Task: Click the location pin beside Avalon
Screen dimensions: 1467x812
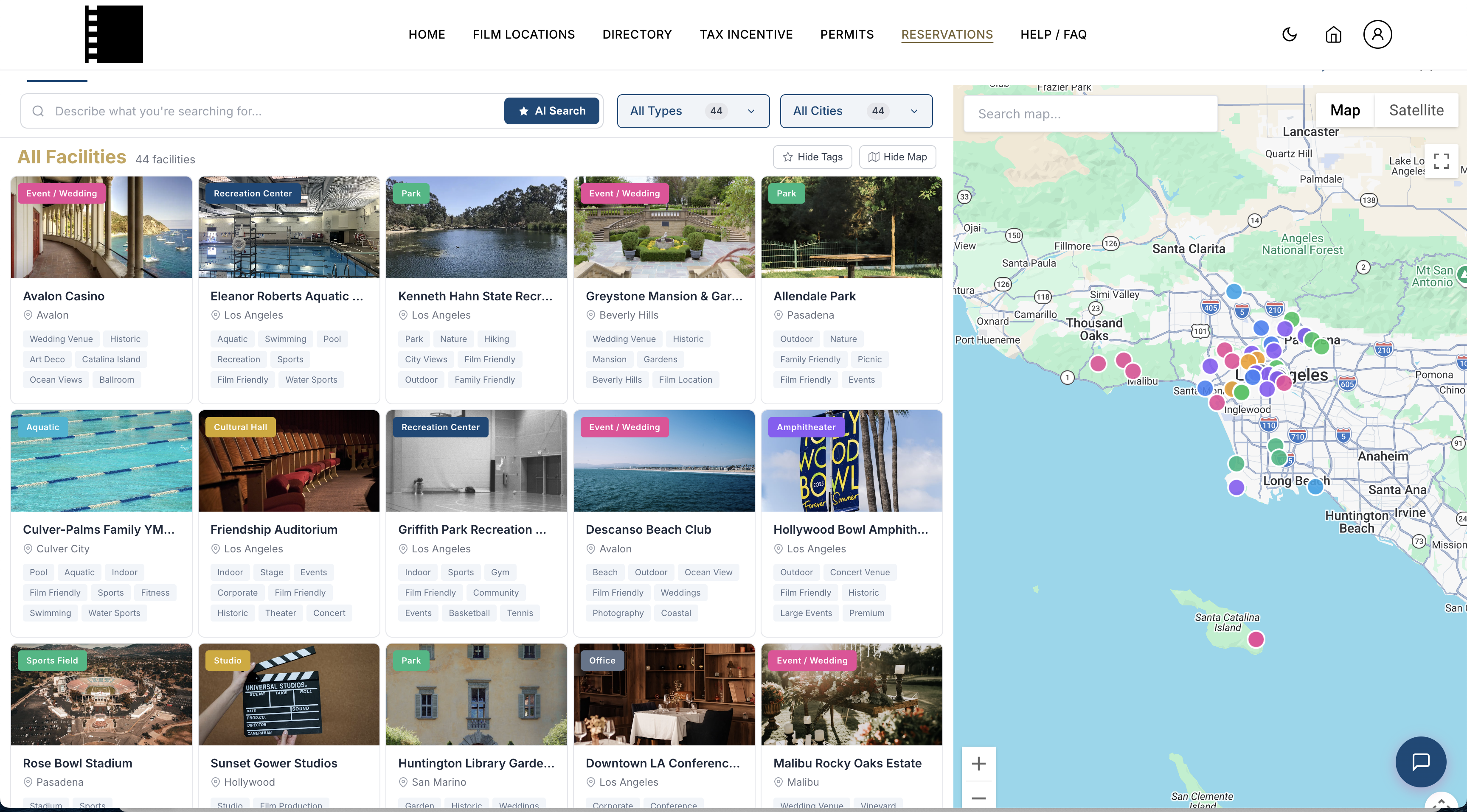Action: (27, 315)
